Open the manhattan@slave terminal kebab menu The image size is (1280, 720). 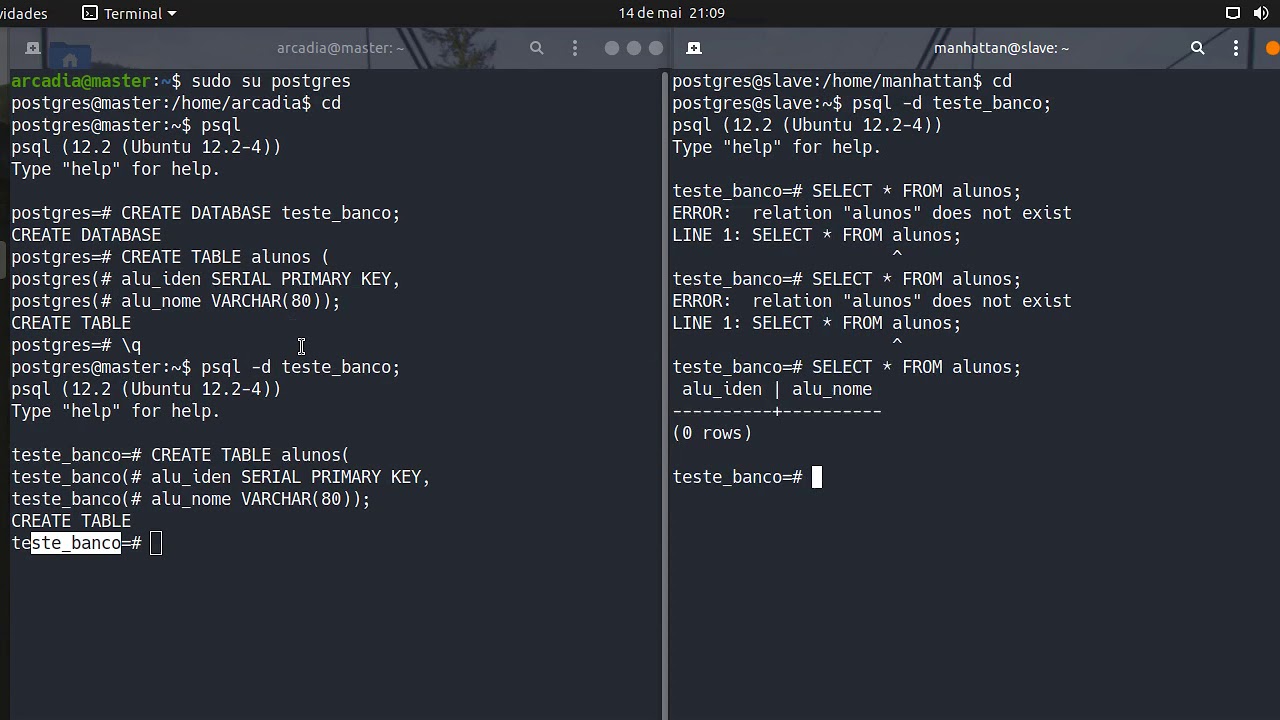coord(1236,48)
